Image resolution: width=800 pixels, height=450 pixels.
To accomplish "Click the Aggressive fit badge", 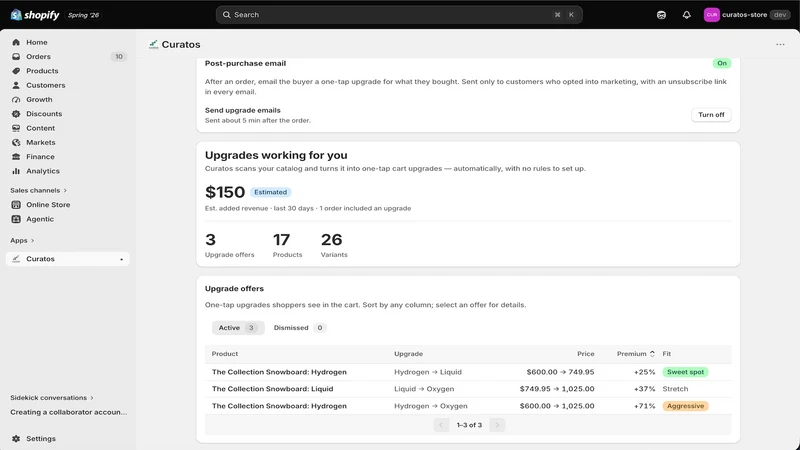I will 685,406.
